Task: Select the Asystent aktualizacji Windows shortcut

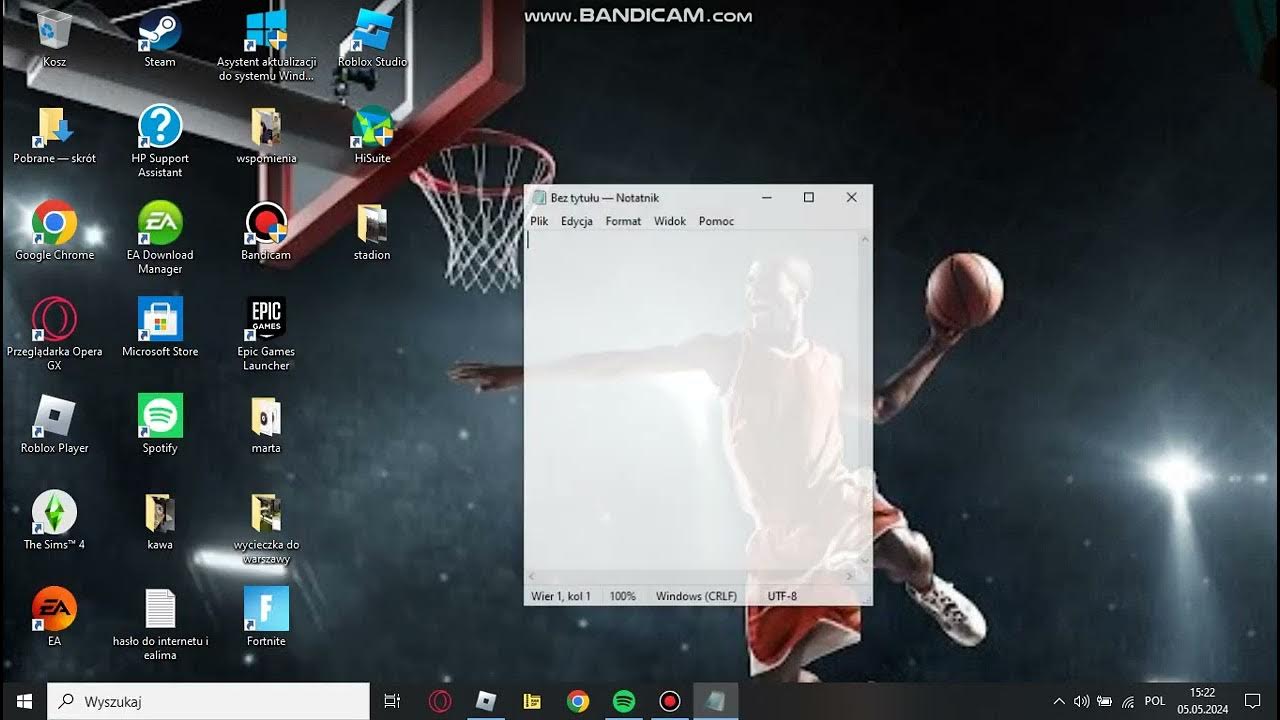Action: 266,44
